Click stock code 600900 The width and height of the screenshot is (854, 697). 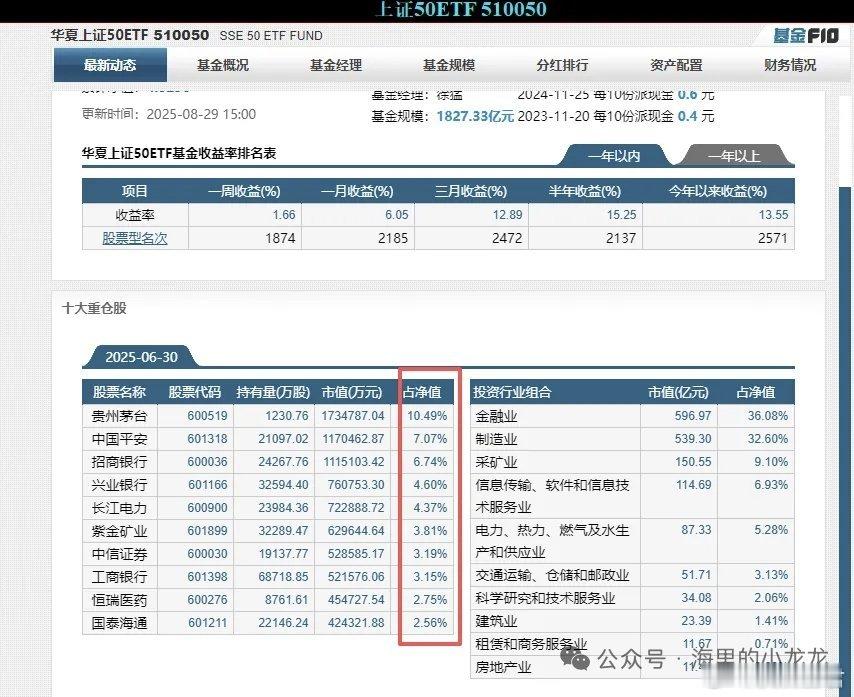coord(207,508)
